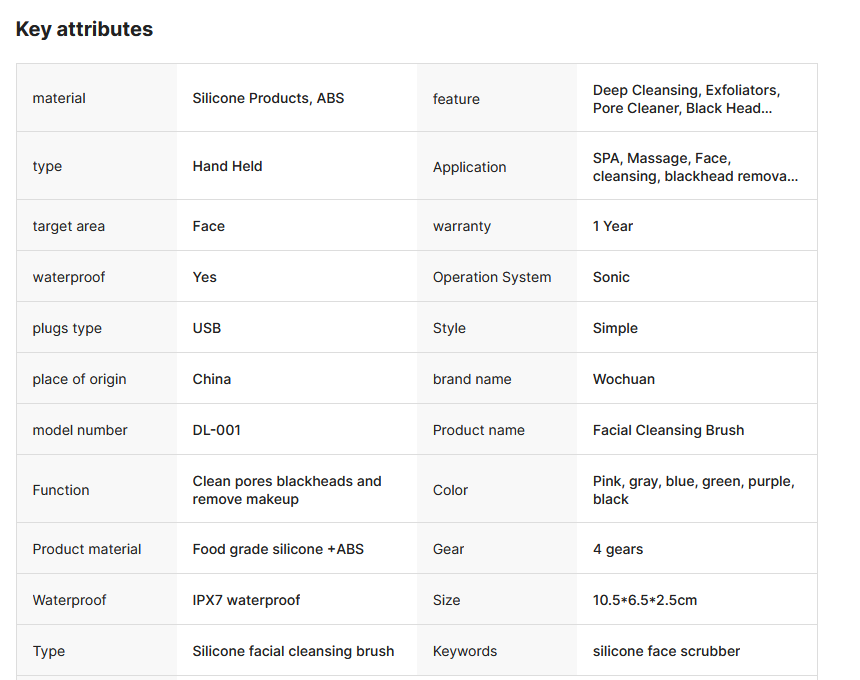The width and height of the screenshot is (860, 680).
Task: Select the Operation System value Sonic
Action: click(611, 277)
